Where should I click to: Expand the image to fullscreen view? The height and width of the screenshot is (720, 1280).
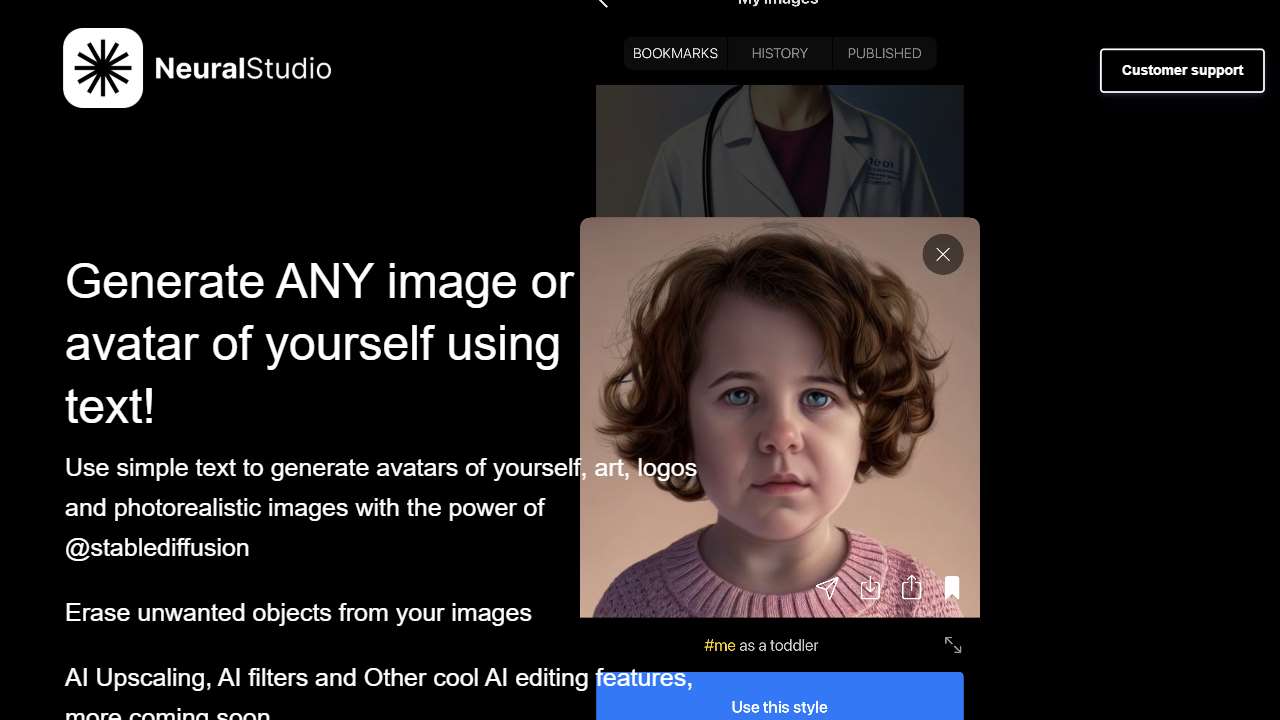pos(952,645)
